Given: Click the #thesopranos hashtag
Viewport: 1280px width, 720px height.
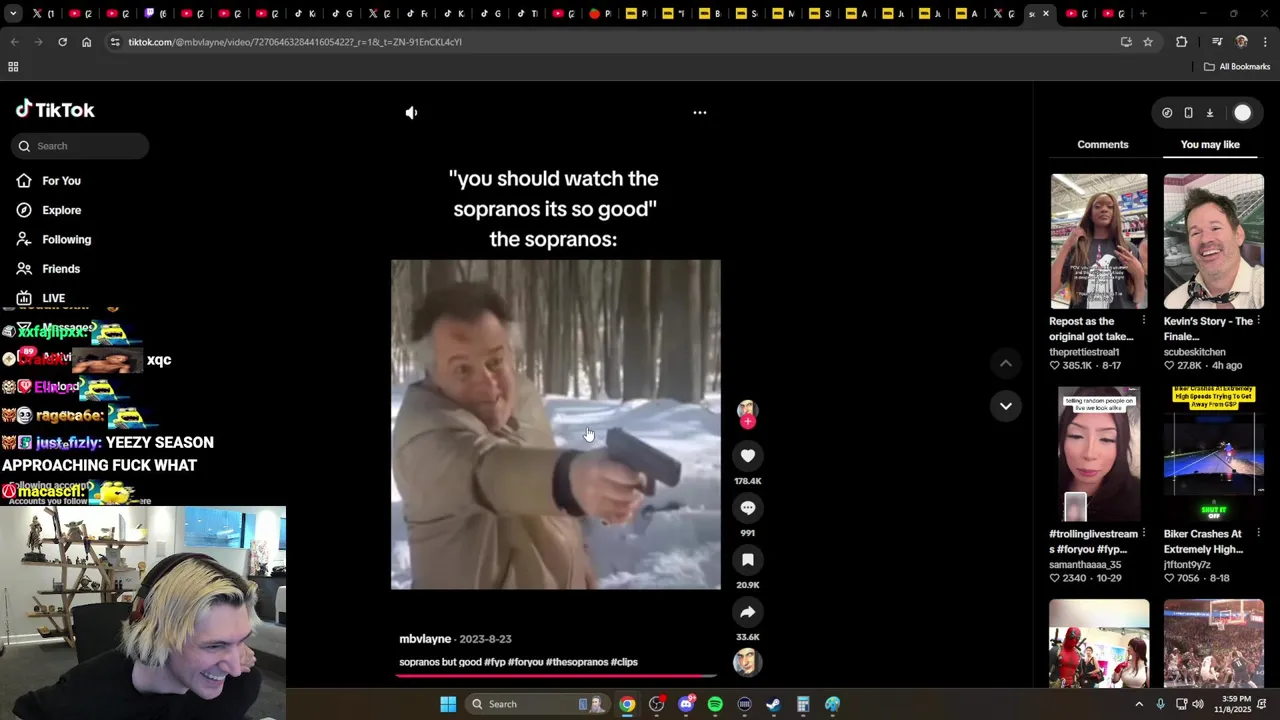Looking at the screenshot, I should (x=577, y=662).
